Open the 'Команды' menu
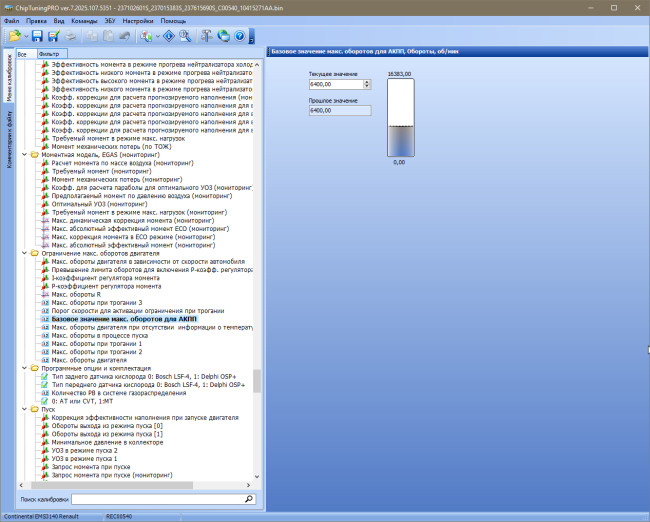Viewport: 650px width, 522px height. (84, 21)
